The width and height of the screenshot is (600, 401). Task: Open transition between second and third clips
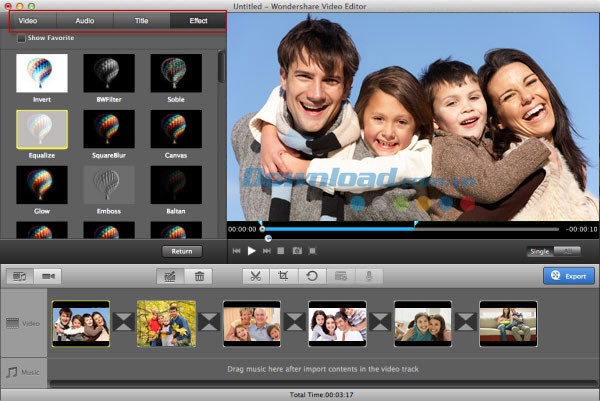pyautogui.click(x=209, y=322)
